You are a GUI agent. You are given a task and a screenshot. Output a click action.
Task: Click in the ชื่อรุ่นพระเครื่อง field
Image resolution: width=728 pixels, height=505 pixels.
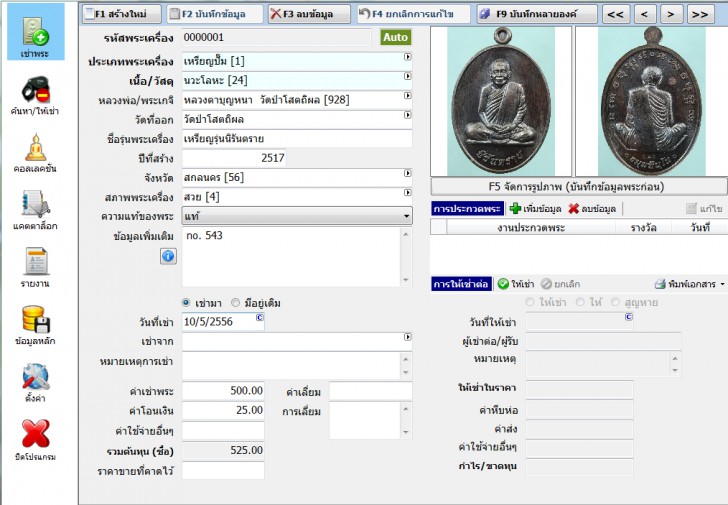pos(297,139)
